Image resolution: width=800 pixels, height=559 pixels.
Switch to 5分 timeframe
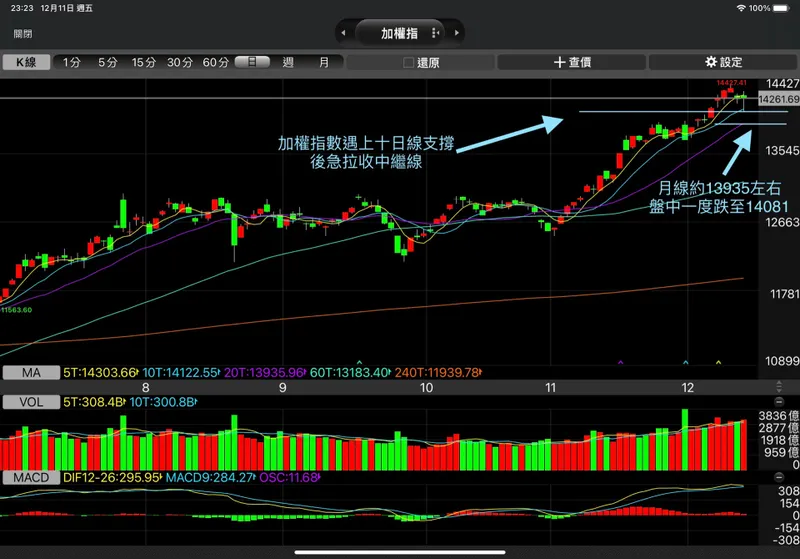click(107, 62)
